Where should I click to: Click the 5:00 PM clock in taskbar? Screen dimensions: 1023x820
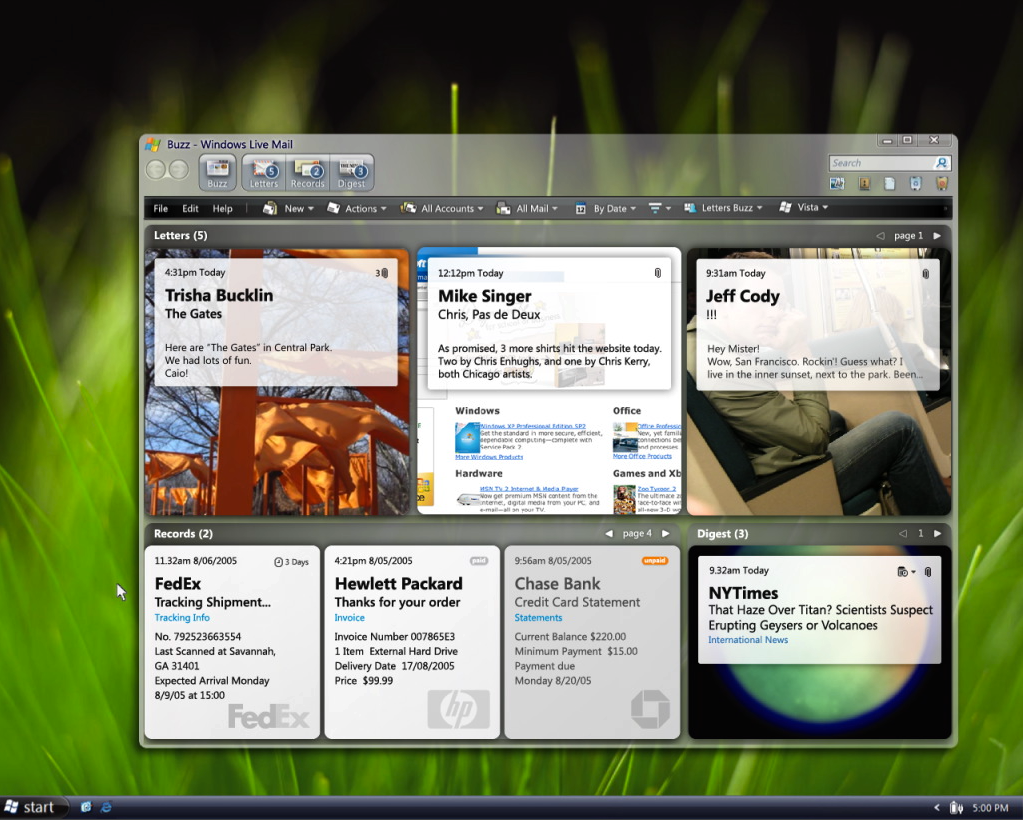coord(990,808)
